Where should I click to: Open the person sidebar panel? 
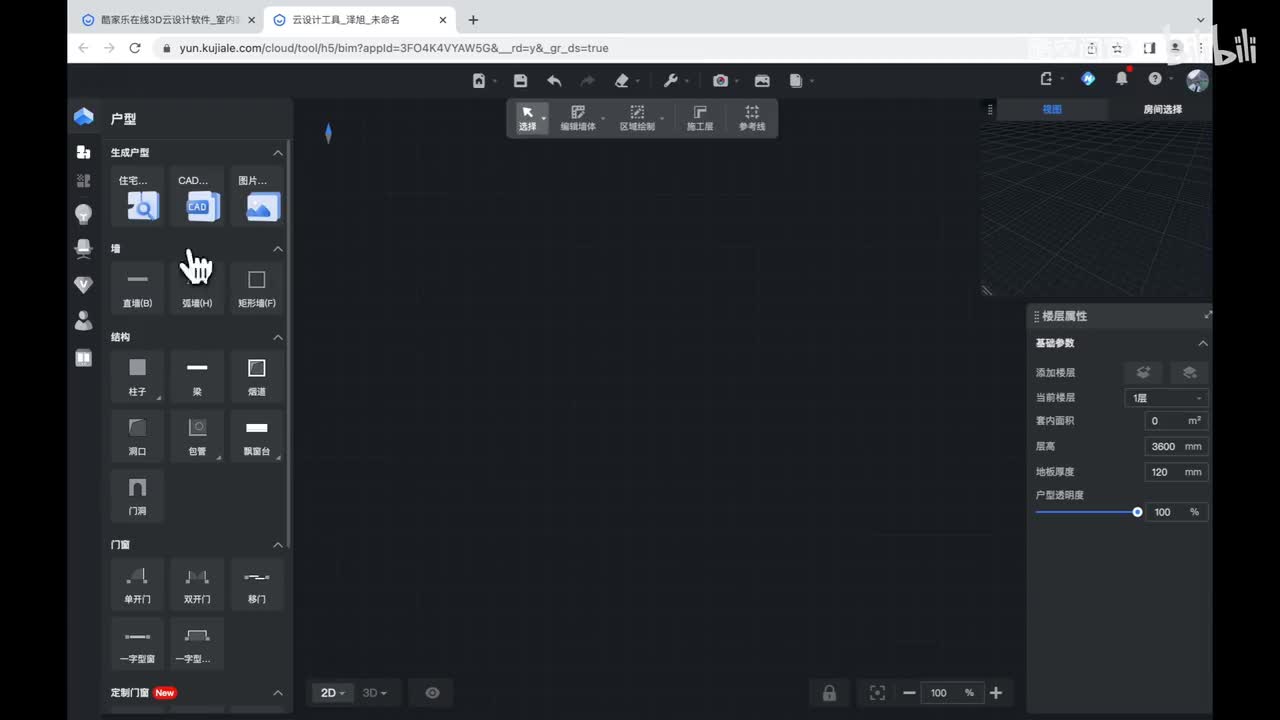click(84, 320)
